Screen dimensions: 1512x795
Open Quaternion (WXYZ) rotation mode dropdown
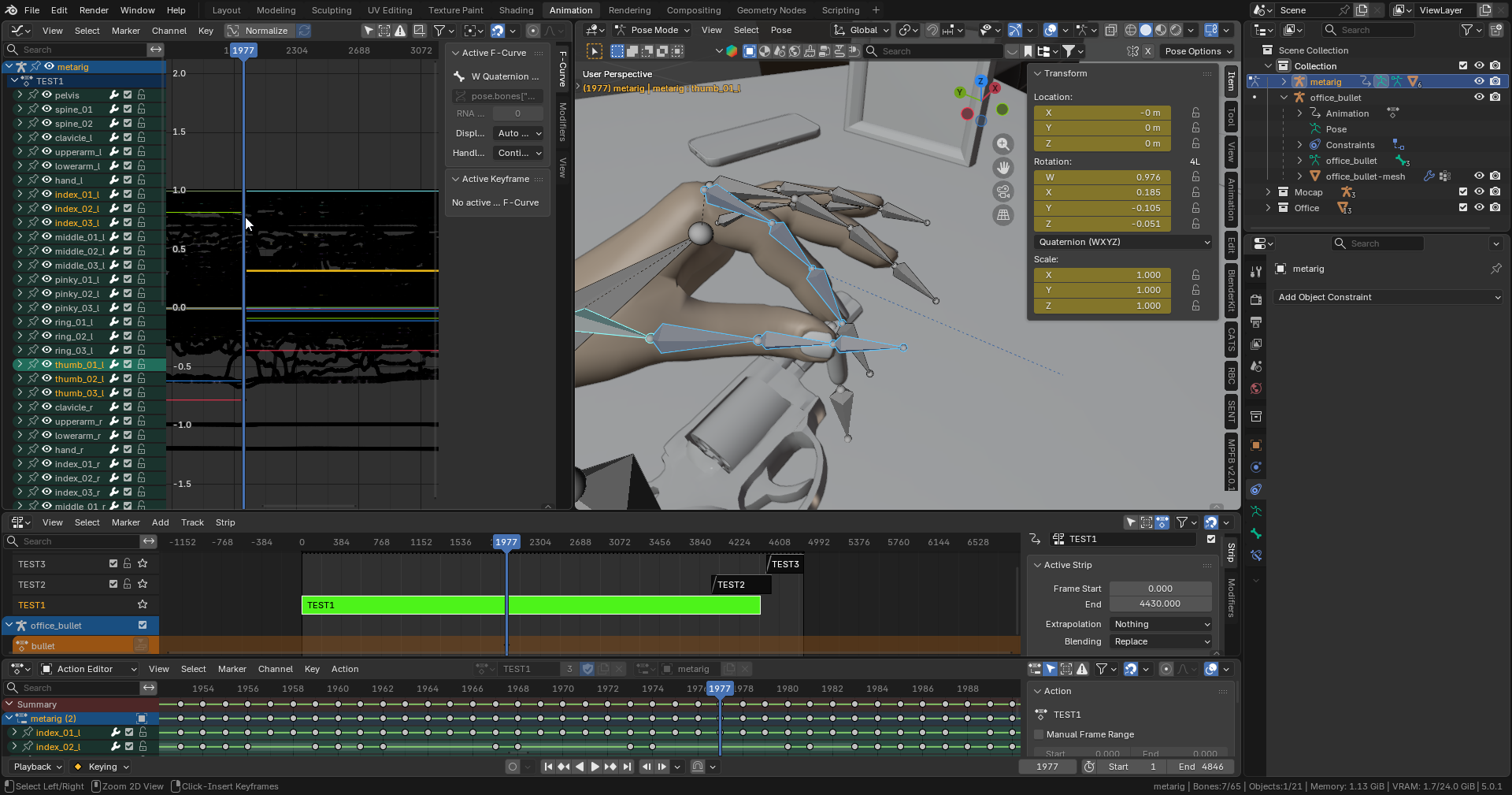click(1123, 242)
